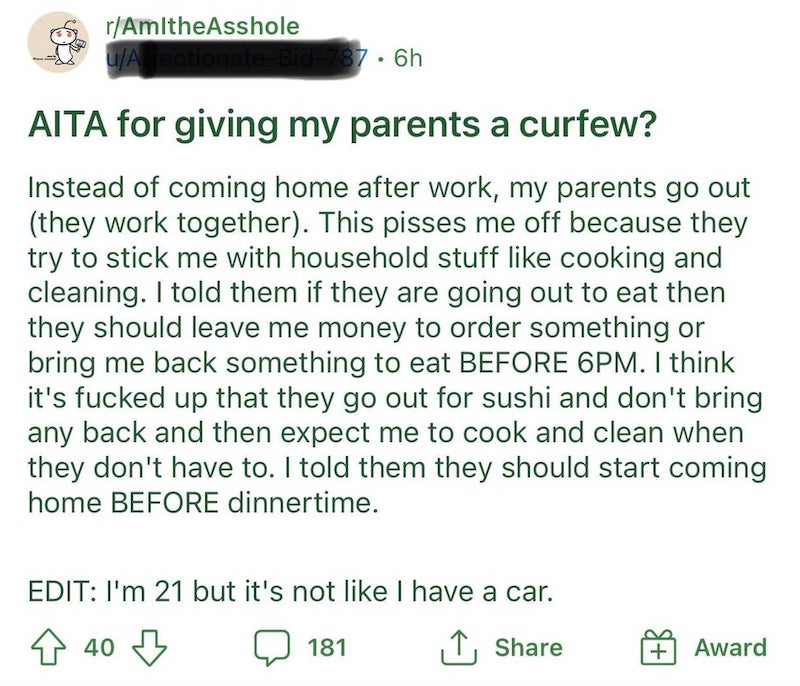800x686 pixels.
Task: Tap the gift award icon
Action: [658, 647]
